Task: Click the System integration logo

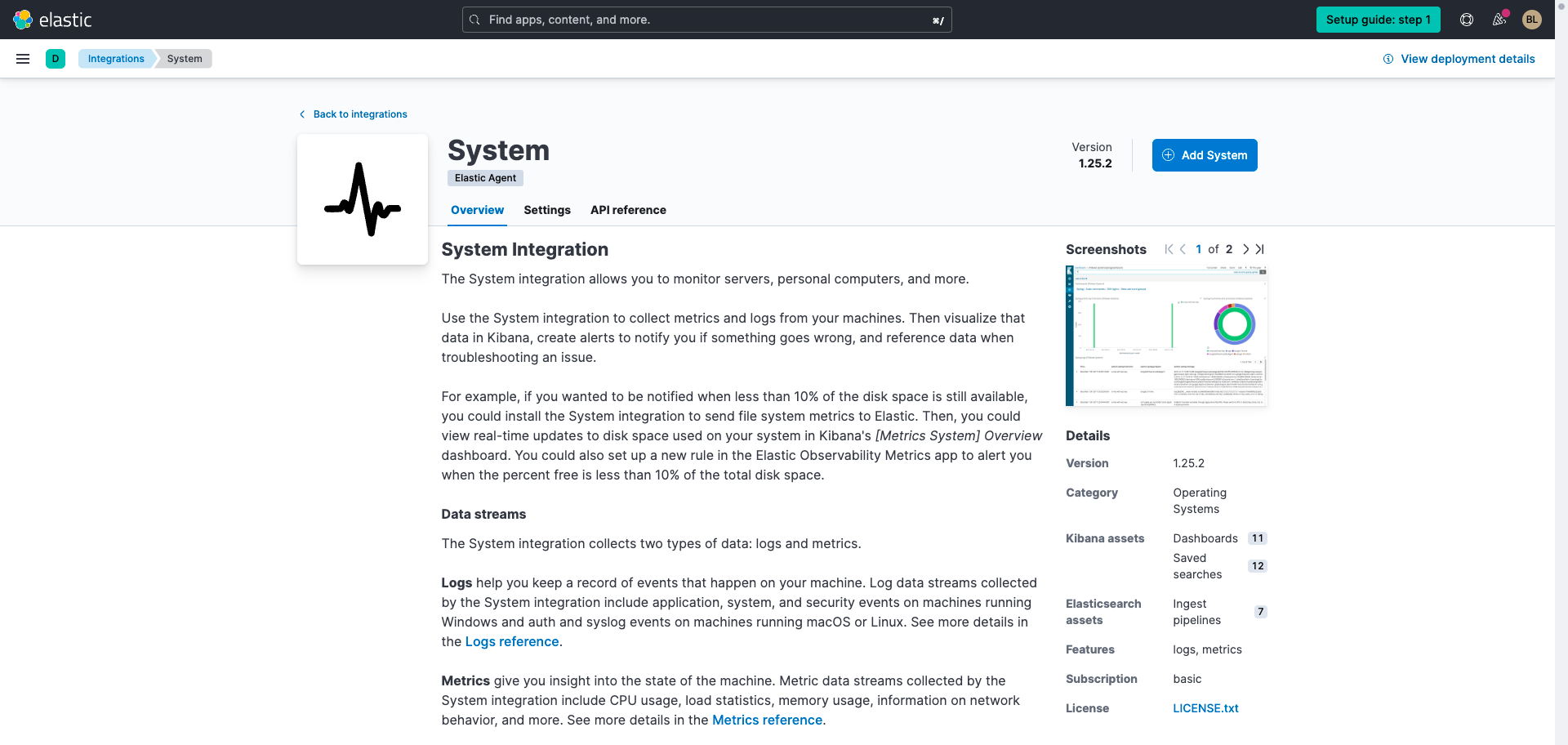Action: click(x=363, y=199)
